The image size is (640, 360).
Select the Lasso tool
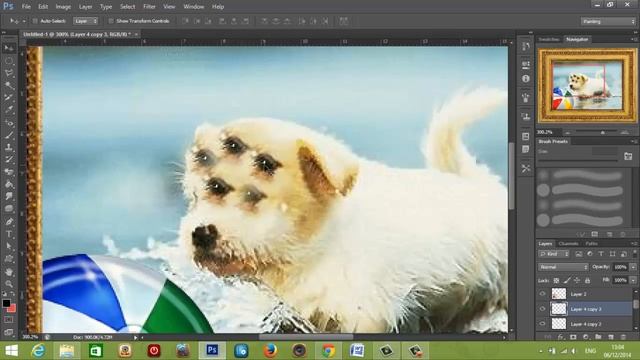tap(9, 73)
